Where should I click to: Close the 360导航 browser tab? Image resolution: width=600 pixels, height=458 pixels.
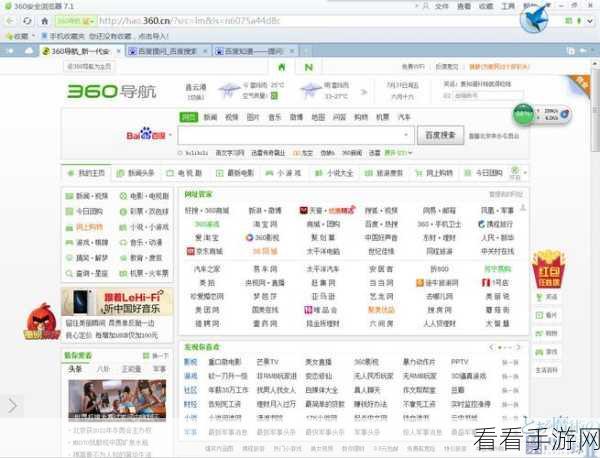coord(119,51)
